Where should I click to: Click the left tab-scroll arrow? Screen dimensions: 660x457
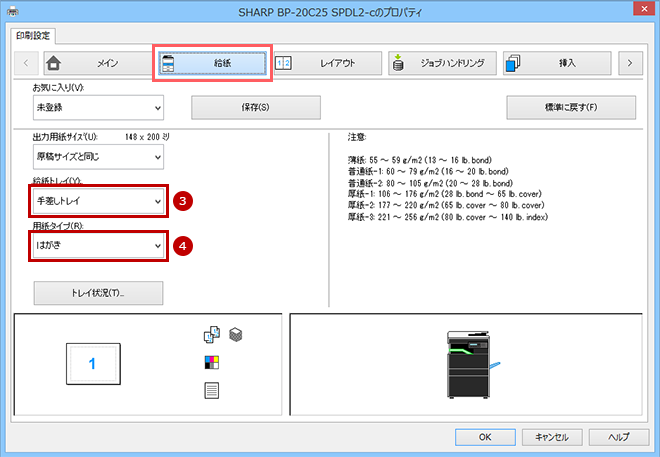tap(26, 63)
